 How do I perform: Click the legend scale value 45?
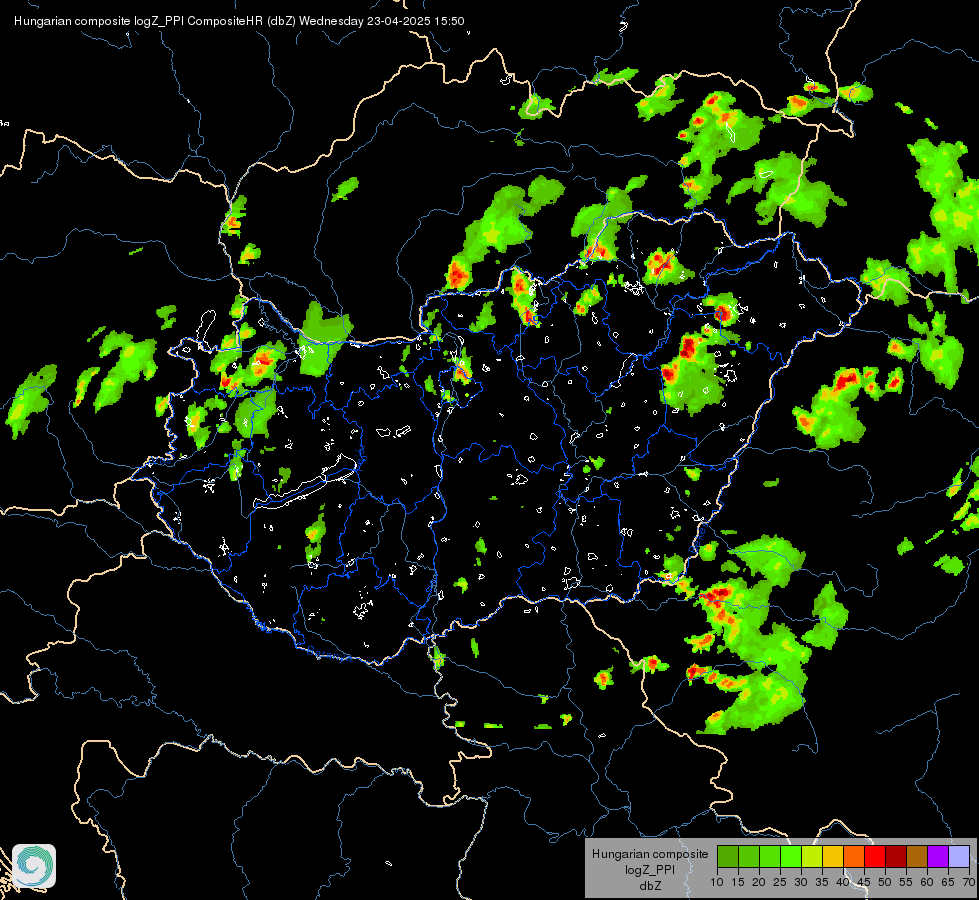pyautogui.click(x=864, y=882)
